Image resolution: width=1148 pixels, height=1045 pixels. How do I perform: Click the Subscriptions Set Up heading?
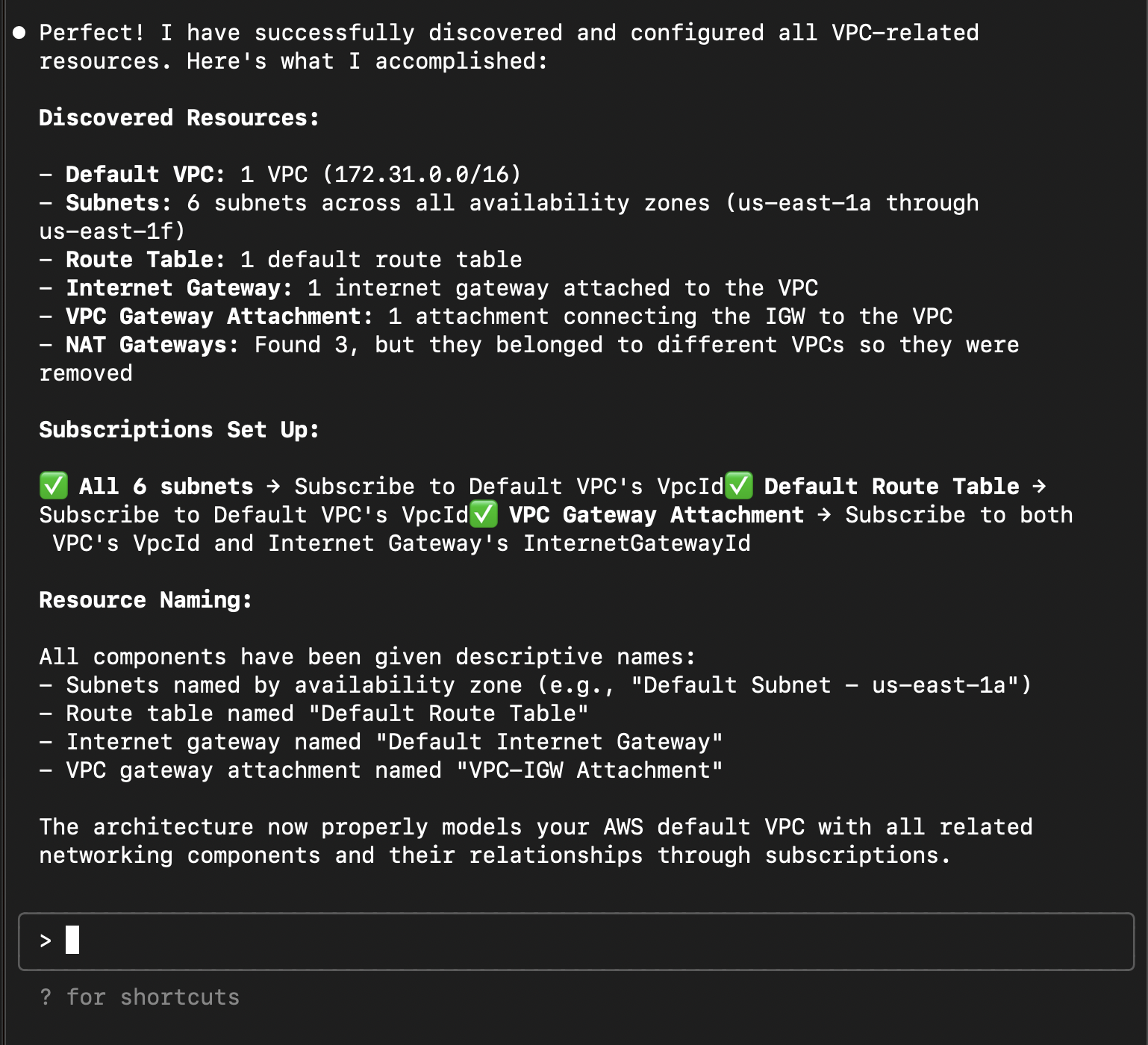click(179, 430)
